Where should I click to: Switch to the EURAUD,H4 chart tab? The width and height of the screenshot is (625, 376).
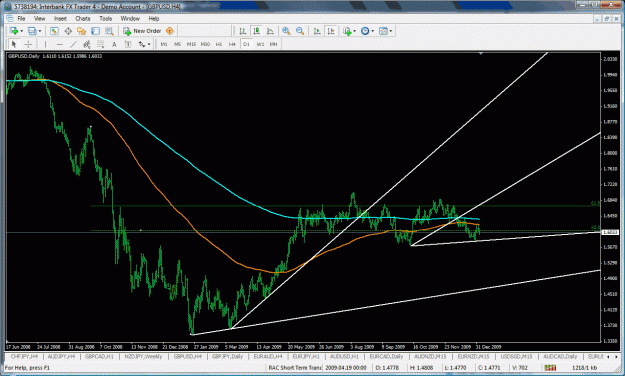pyautogui.click(x=268, y=356)
